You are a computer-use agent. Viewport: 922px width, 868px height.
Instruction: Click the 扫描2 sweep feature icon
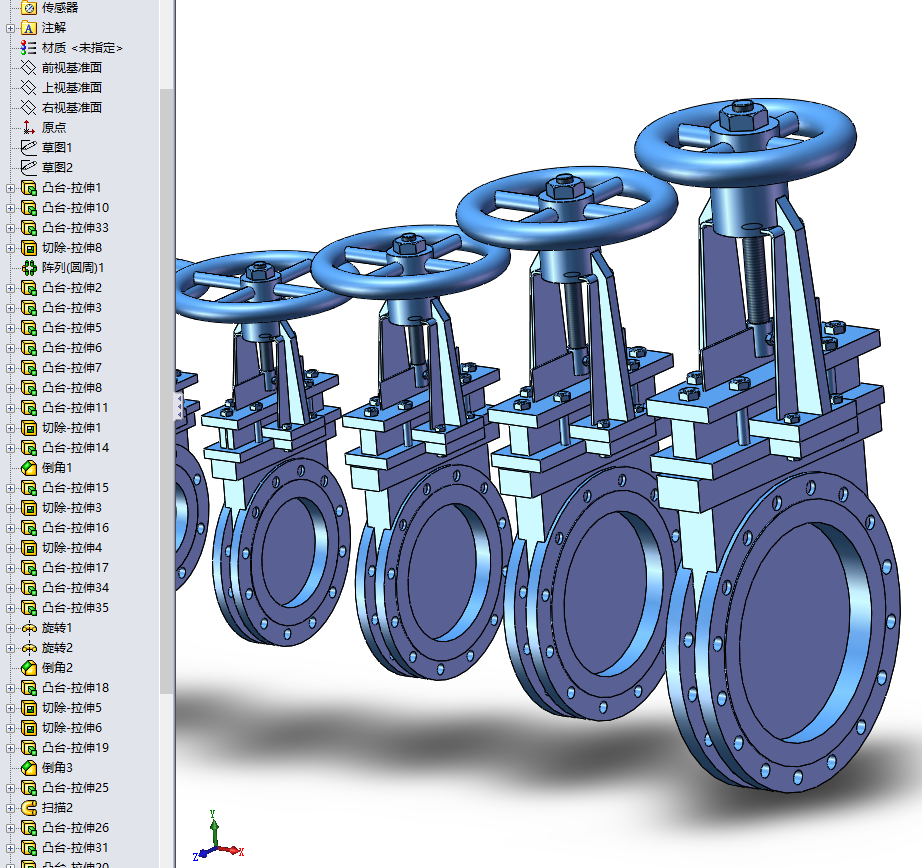click(x=28, y=807)
